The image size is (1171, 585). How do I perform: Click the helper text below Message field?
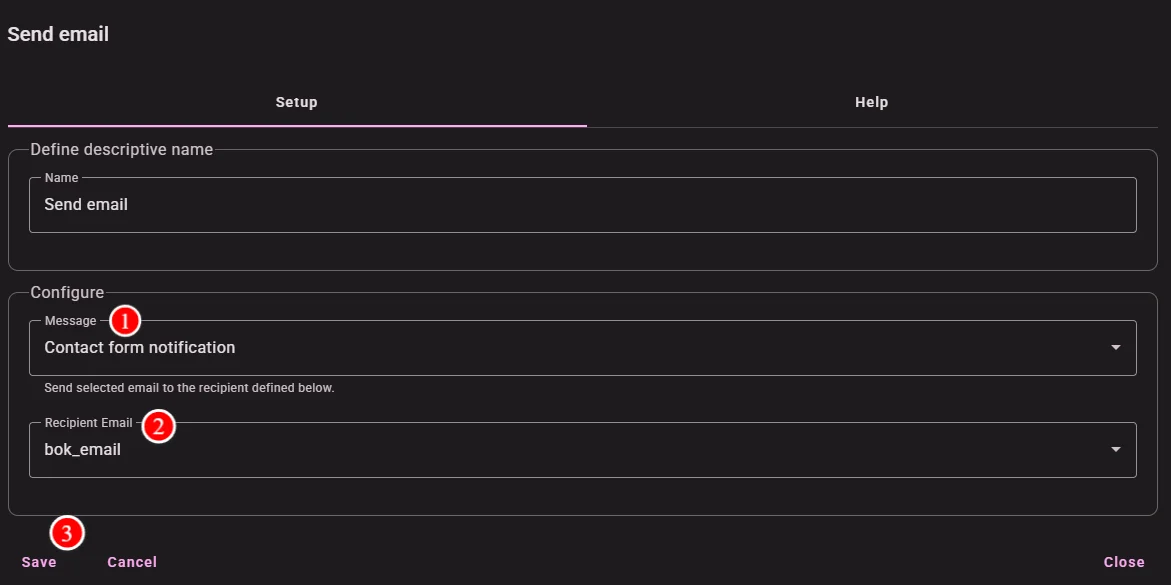click(x=189, y=389)
